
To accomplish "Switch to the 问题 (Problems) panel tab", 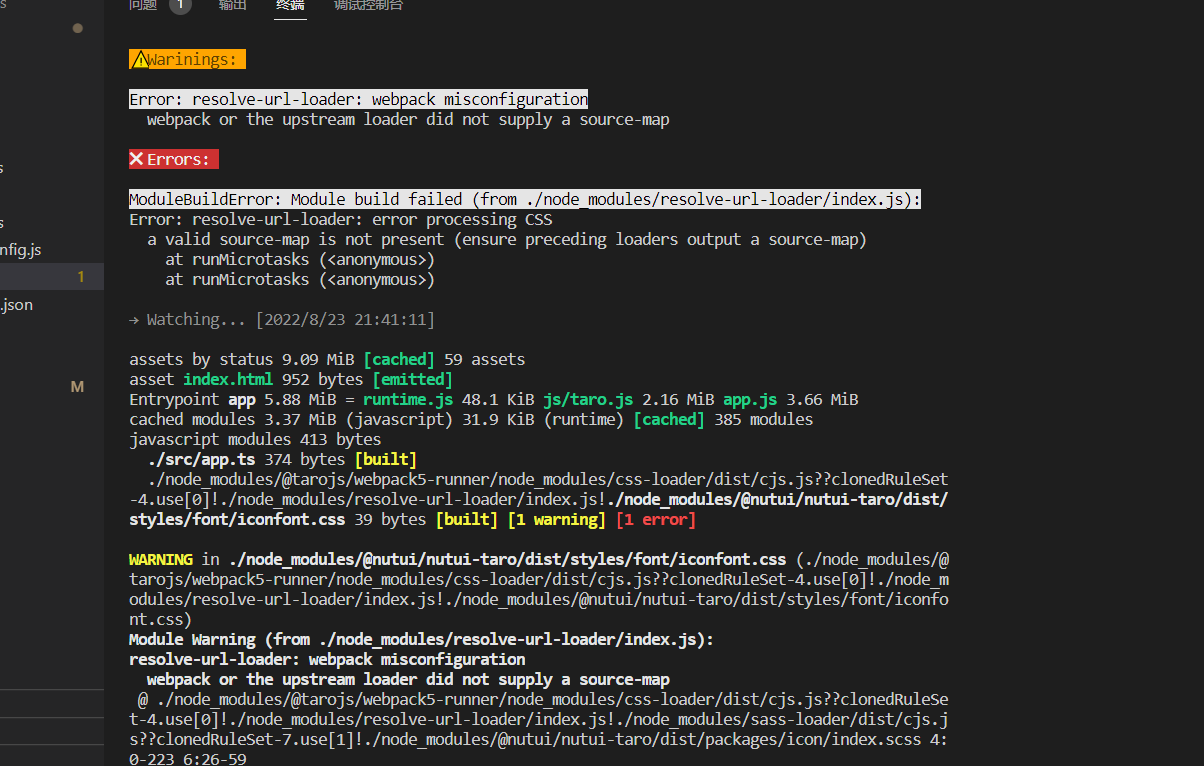I will [143, 5].
